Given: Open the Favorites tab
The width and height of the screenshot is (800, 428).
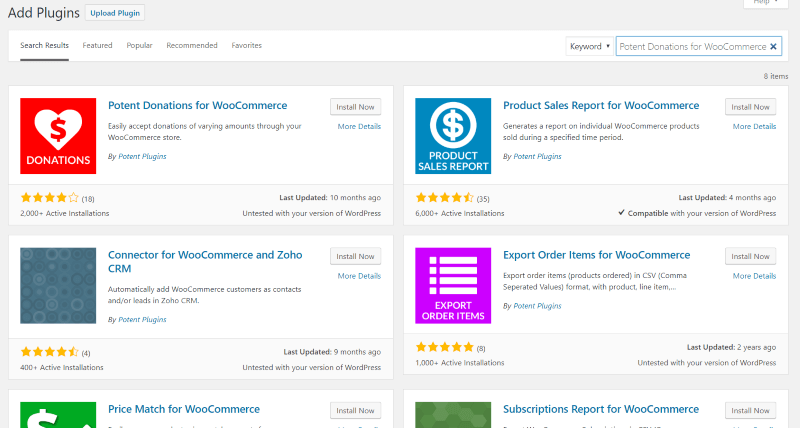Looking at the screenshot, I should [x=246, y=45].
